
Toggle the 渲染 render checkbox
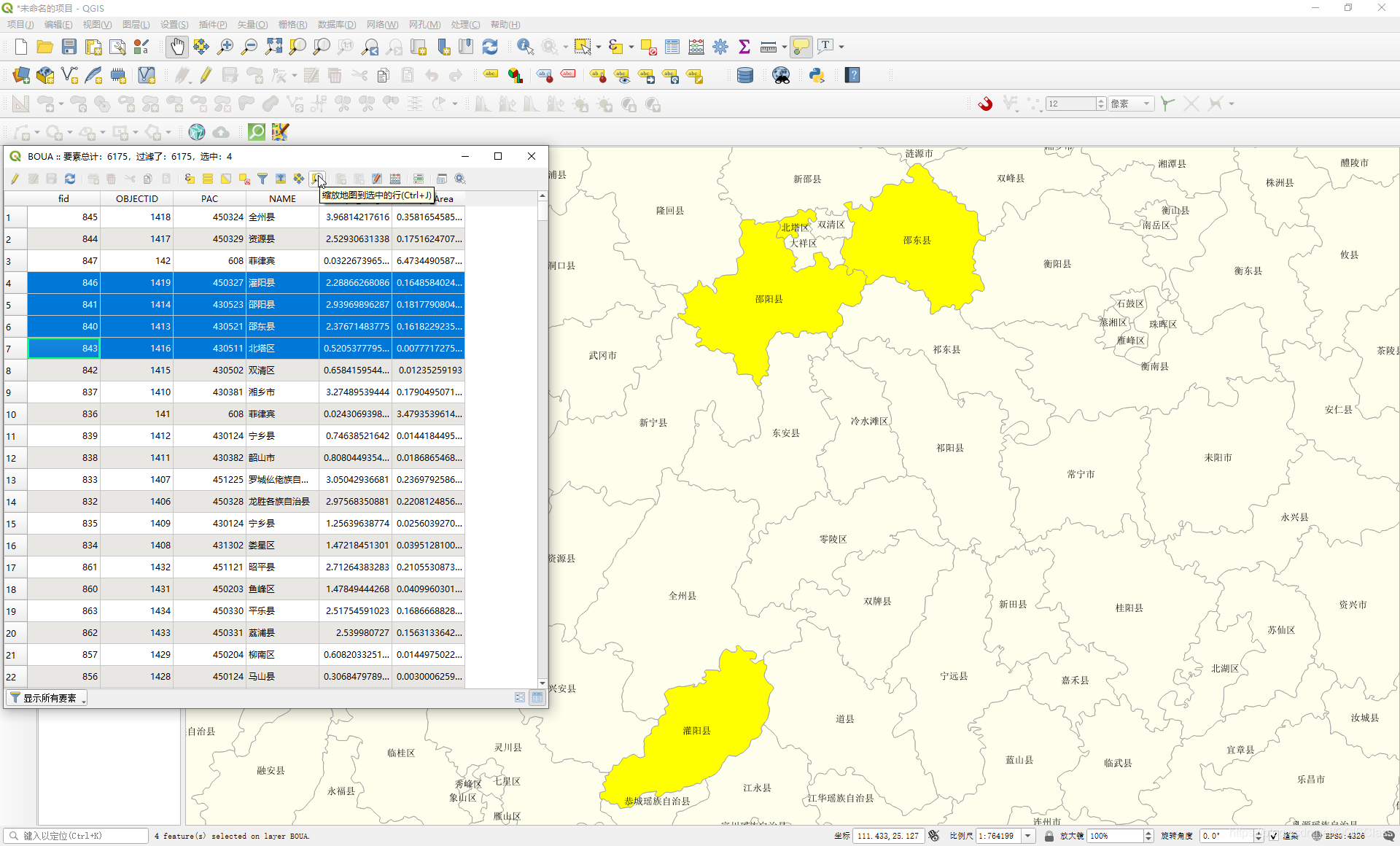coord(1273,836)
